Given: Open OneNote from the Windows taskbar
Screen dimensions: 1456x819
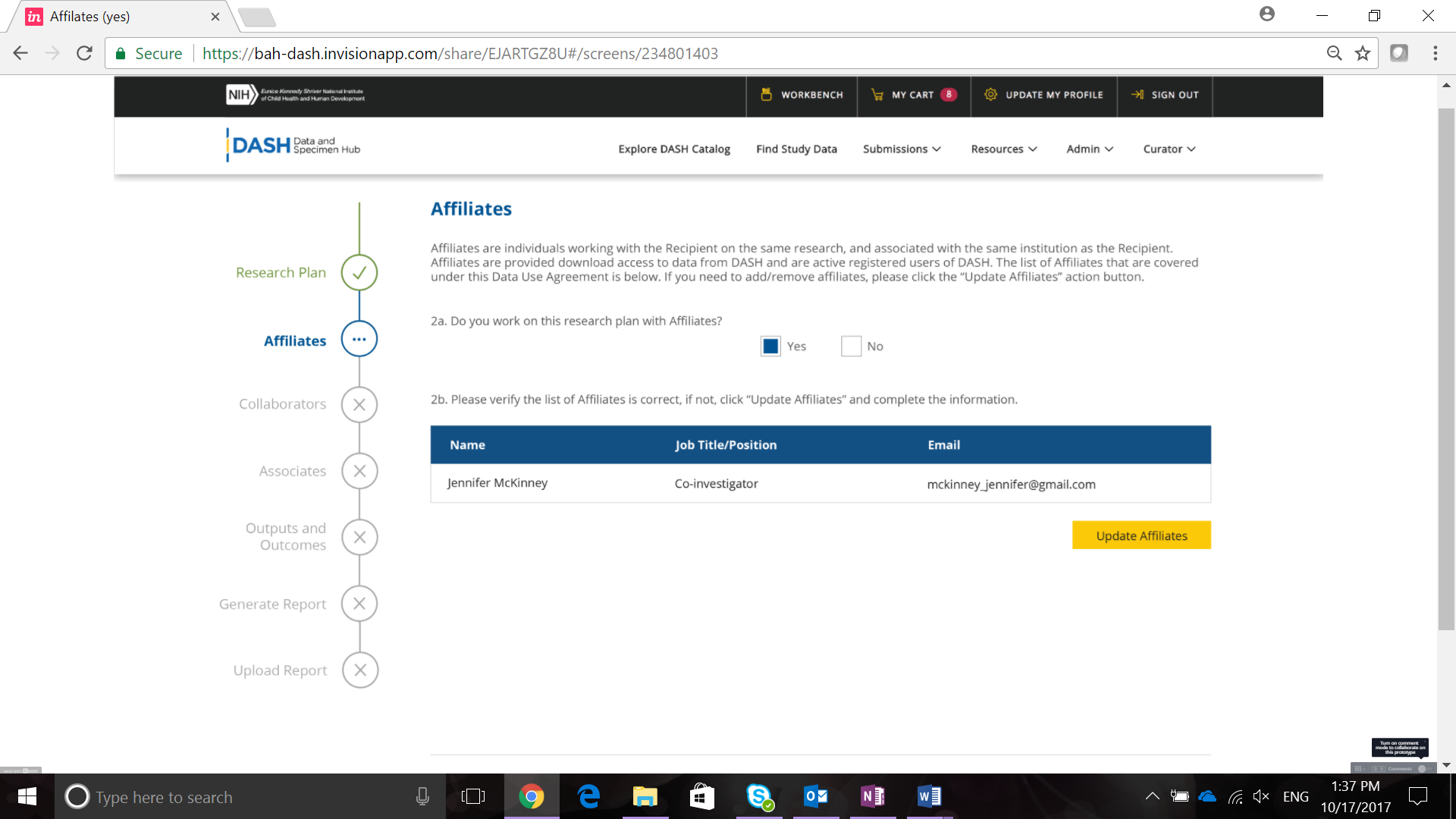Looking at the screenshot, I should [872, 796].
